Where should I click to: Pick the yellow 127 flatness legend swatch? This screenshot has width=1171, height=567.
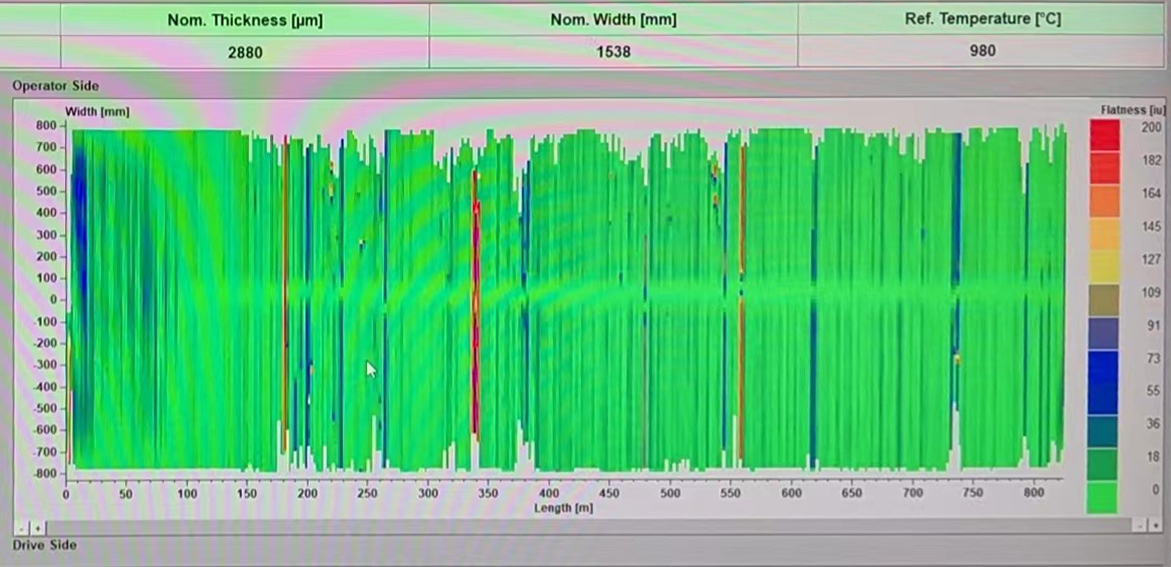(x=1103, y=266)
